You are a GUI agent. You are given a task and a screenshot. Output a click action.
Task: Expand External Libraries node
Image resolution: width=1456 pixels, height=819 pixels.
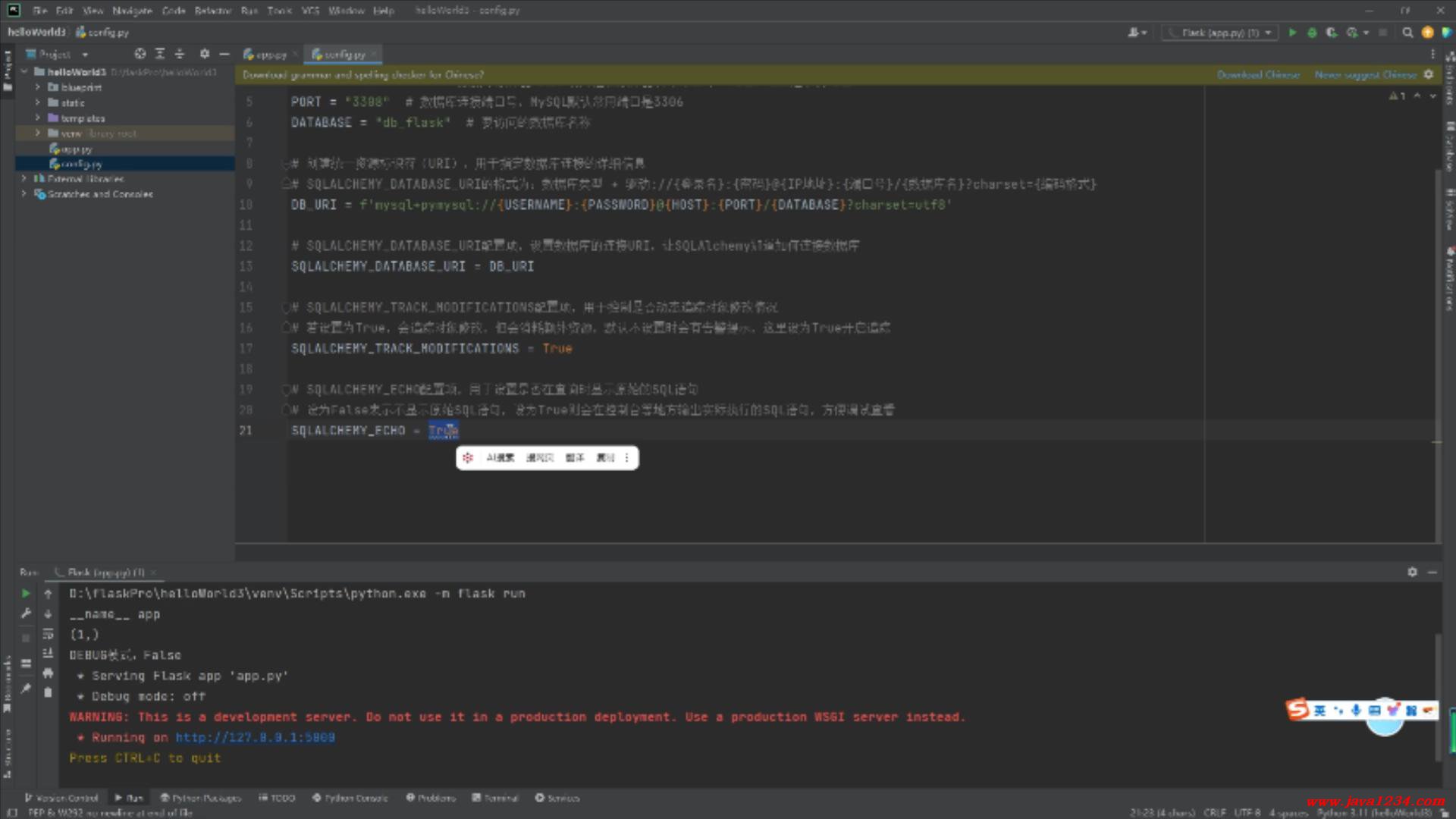24,179
